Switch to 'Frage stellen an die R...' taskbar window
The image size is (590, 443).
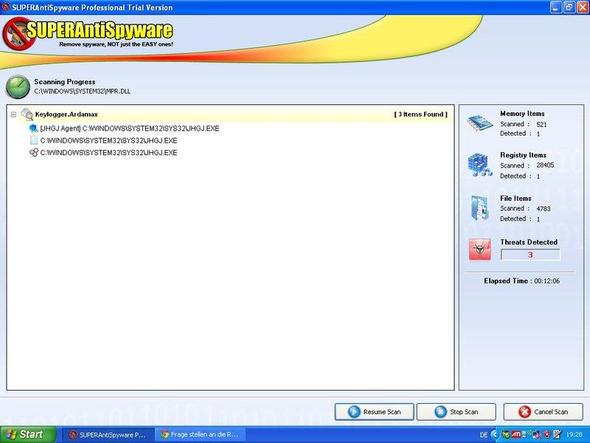(x=200, y=435)
